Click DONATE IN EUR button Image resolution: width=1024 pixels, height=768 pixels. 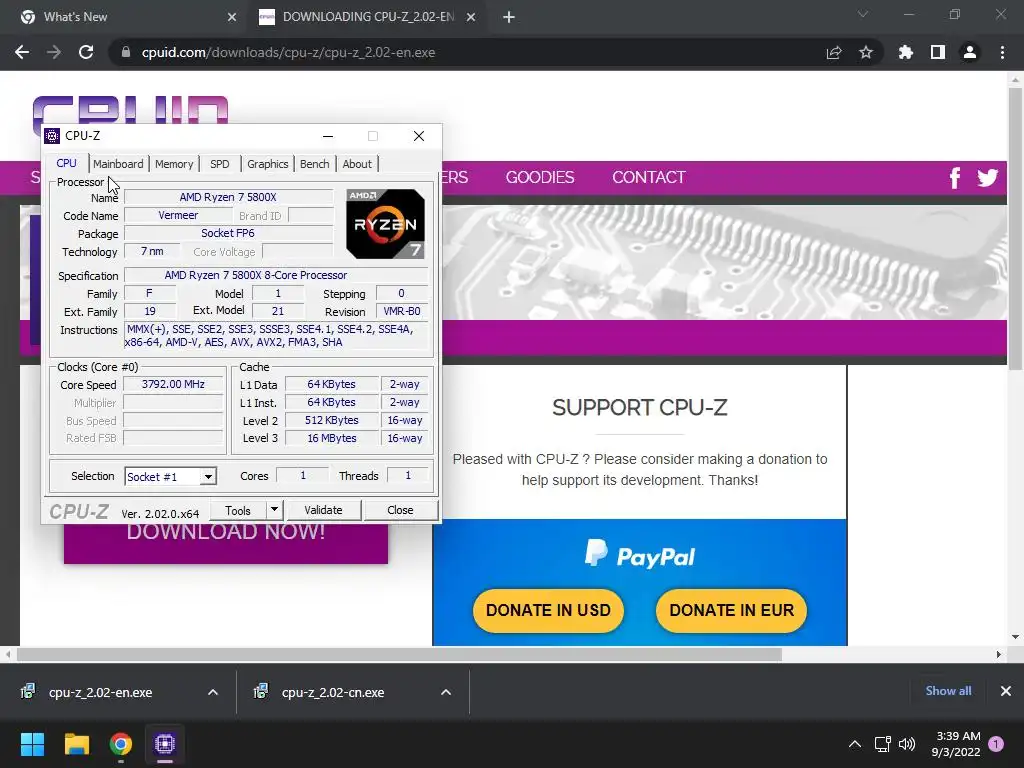731,610
